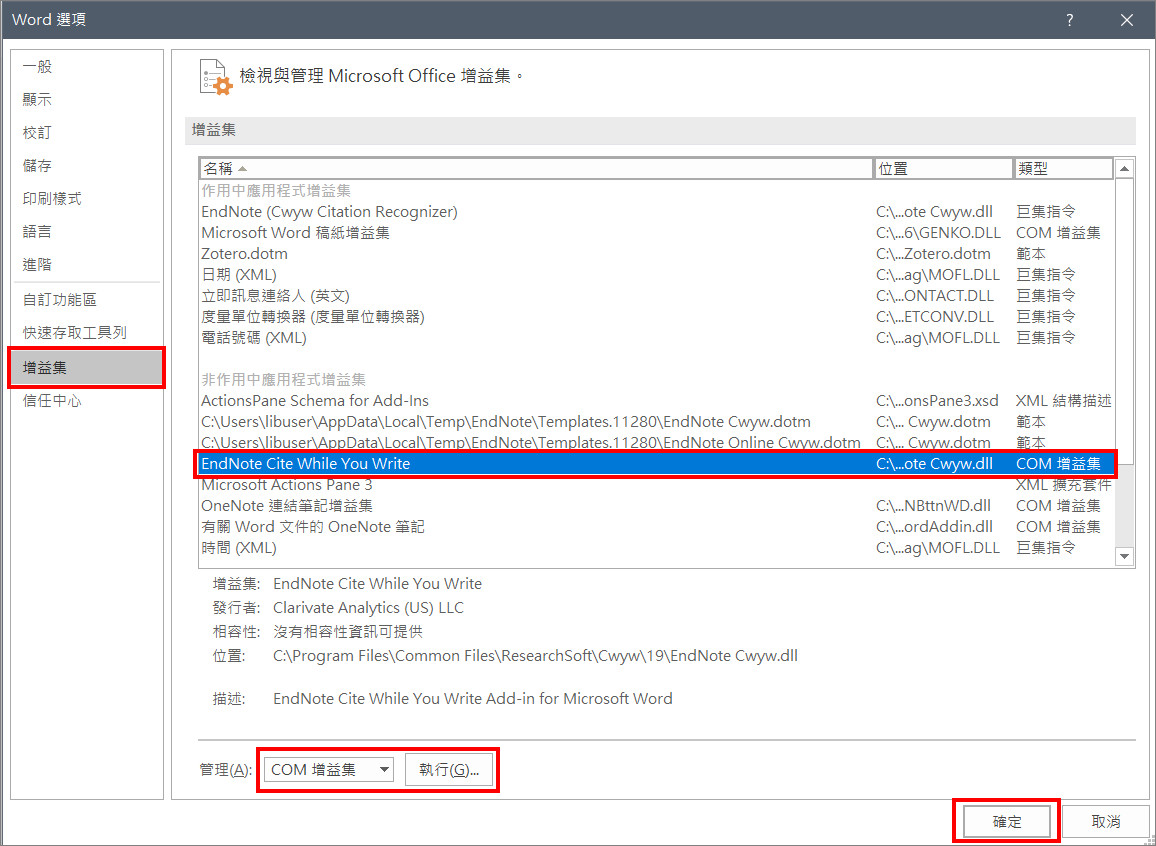Click the add-ins gear document icon
This screenshot has width=1156, height=846.
tap(215, 77)
